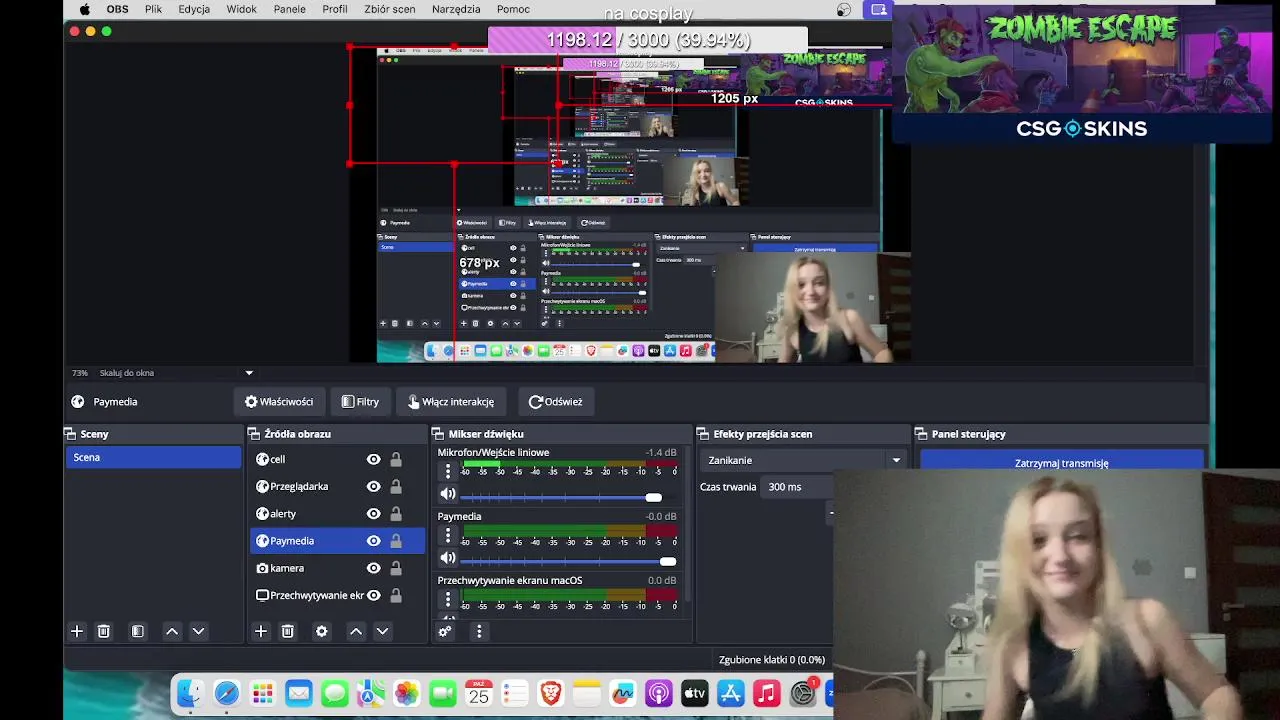Screen dimensions: 1280x720
Task: Launch Safari from the Dock
Action: [227, 693]
